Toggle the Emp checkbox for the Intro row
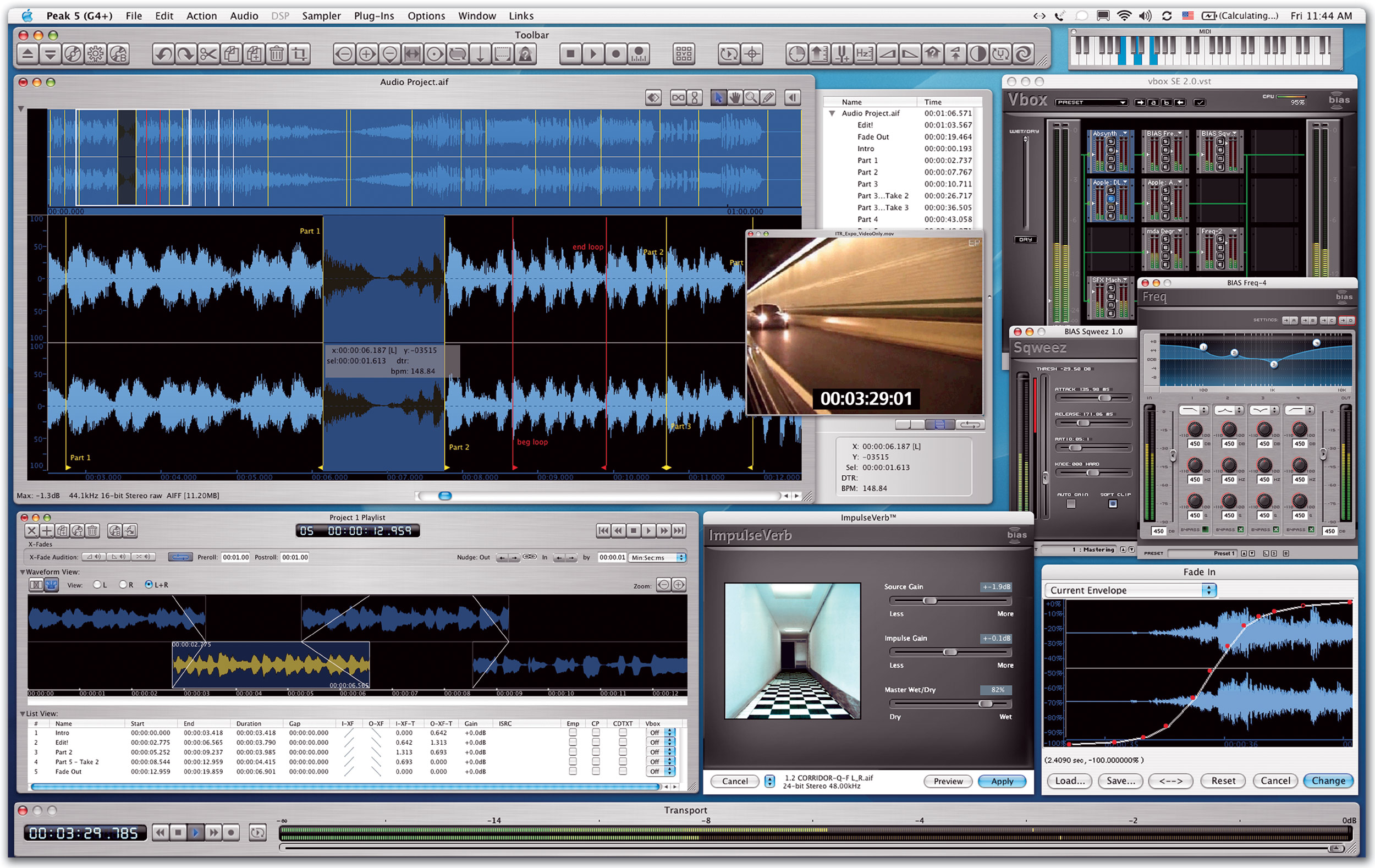1375x868 pixels. (x=573, y=733)
